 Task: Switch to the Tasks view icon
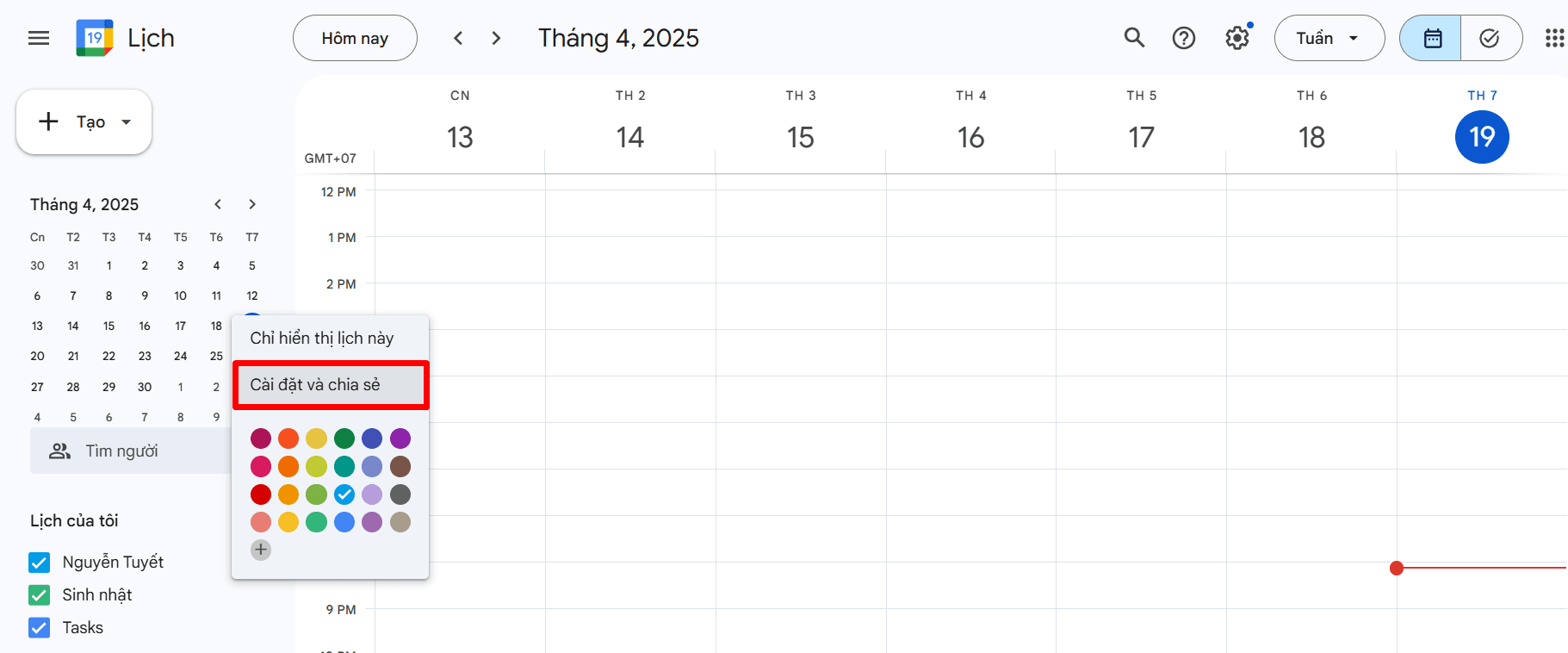(x=1491, y=38)
